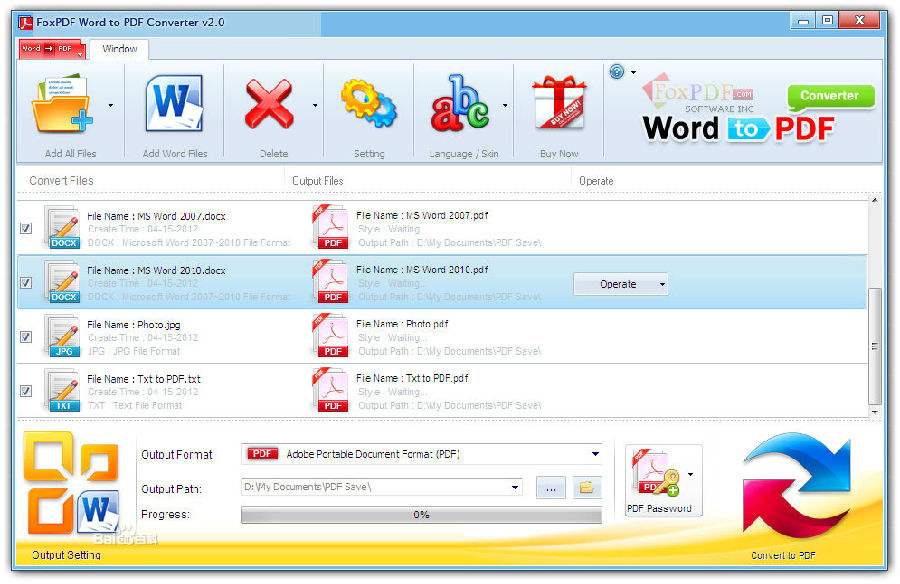Click the file list vertical scrollbar thumb

(874, 346)
